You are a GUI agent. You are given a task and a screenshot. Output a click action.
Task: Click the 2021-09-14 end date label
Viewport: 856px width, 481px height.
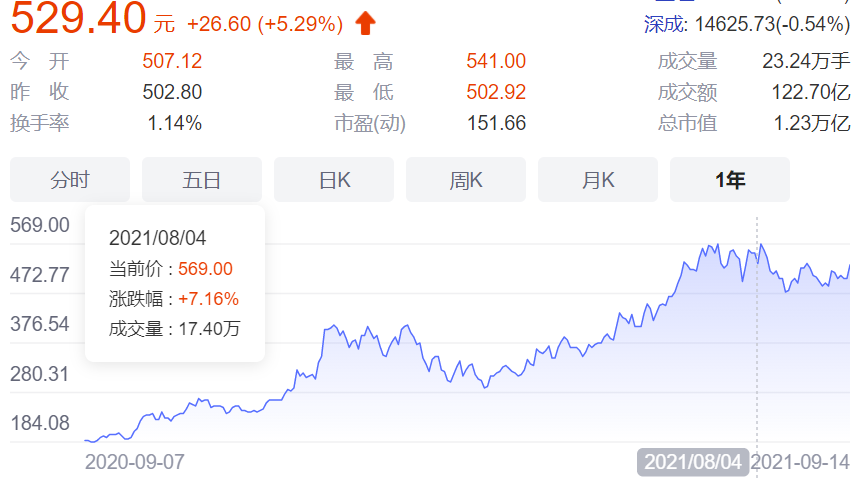click(802, 462)
